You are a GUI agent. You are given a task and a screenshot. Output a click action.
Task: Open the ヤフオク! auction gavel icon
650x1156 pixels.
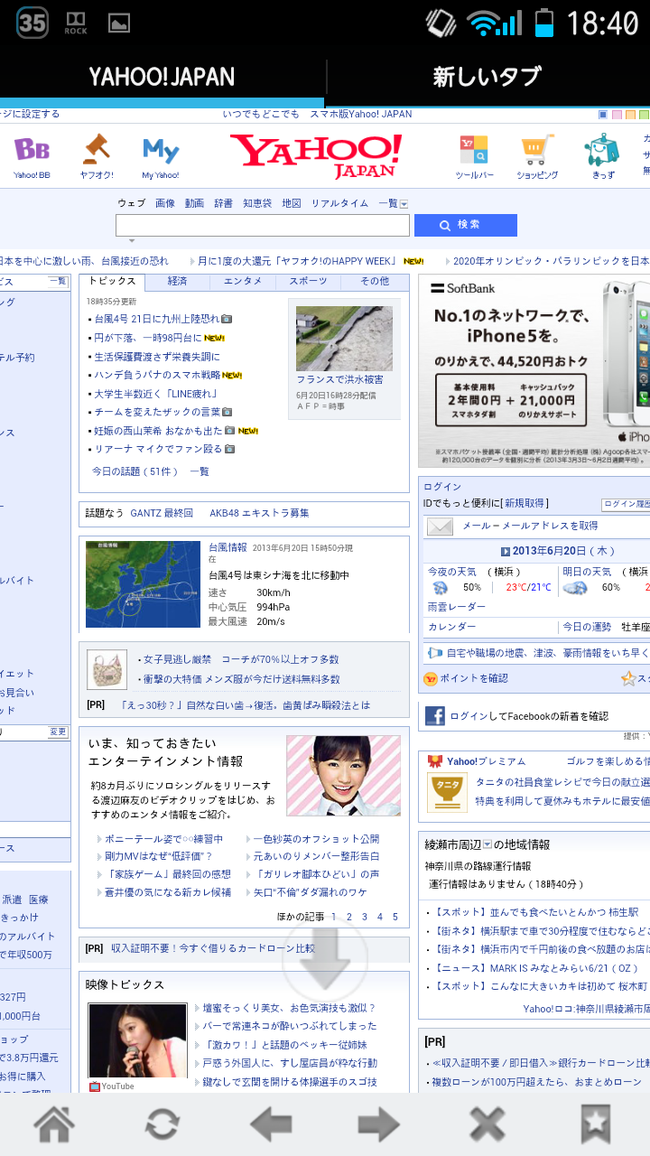point(97,157)
